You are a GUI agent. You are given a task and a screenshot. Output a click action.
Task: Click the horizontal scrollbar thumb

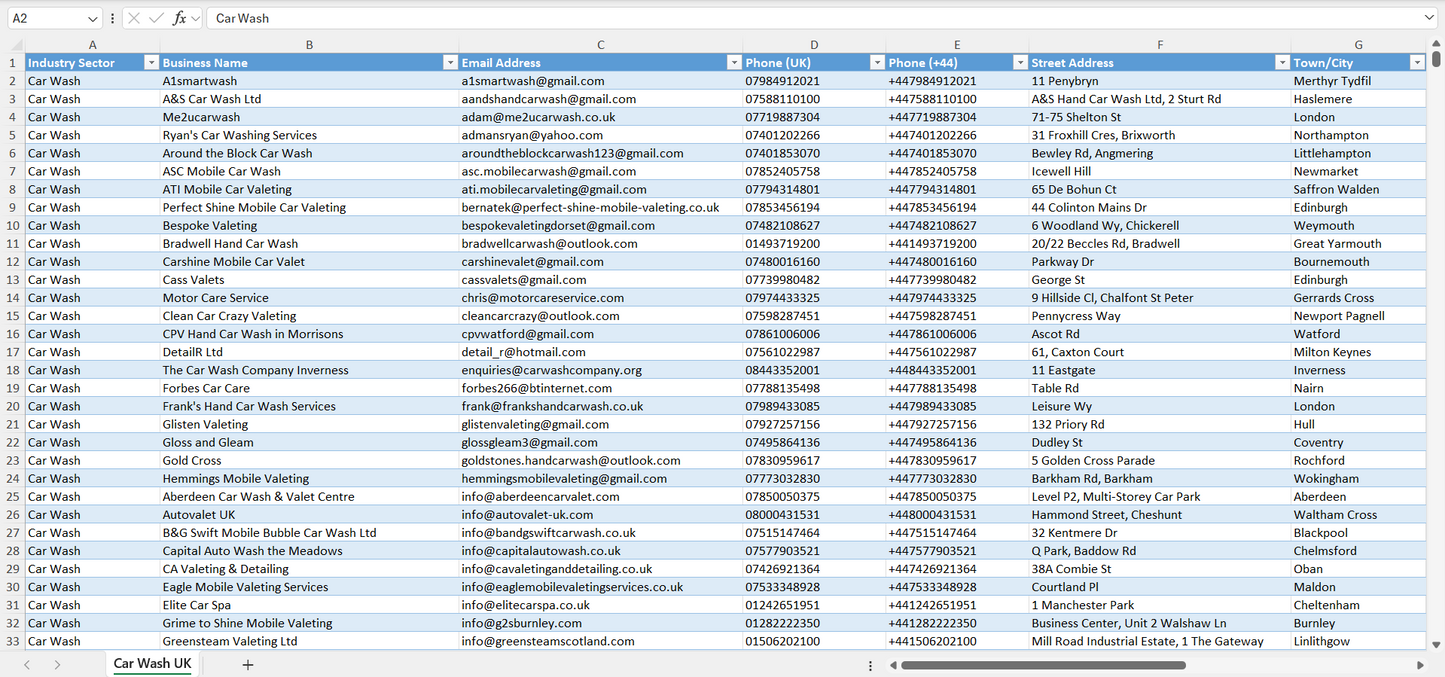point(1043,665)
